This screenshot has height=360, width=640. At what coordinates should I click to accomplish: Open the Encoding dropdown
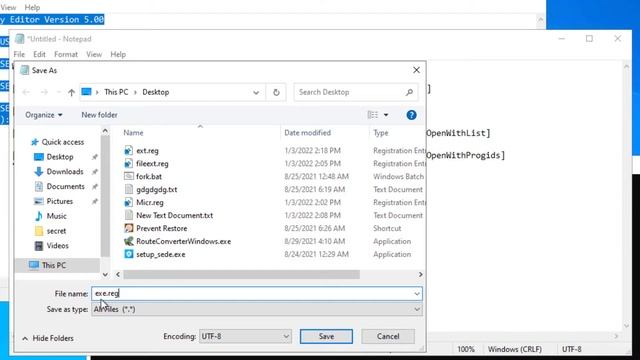(245, 336)
